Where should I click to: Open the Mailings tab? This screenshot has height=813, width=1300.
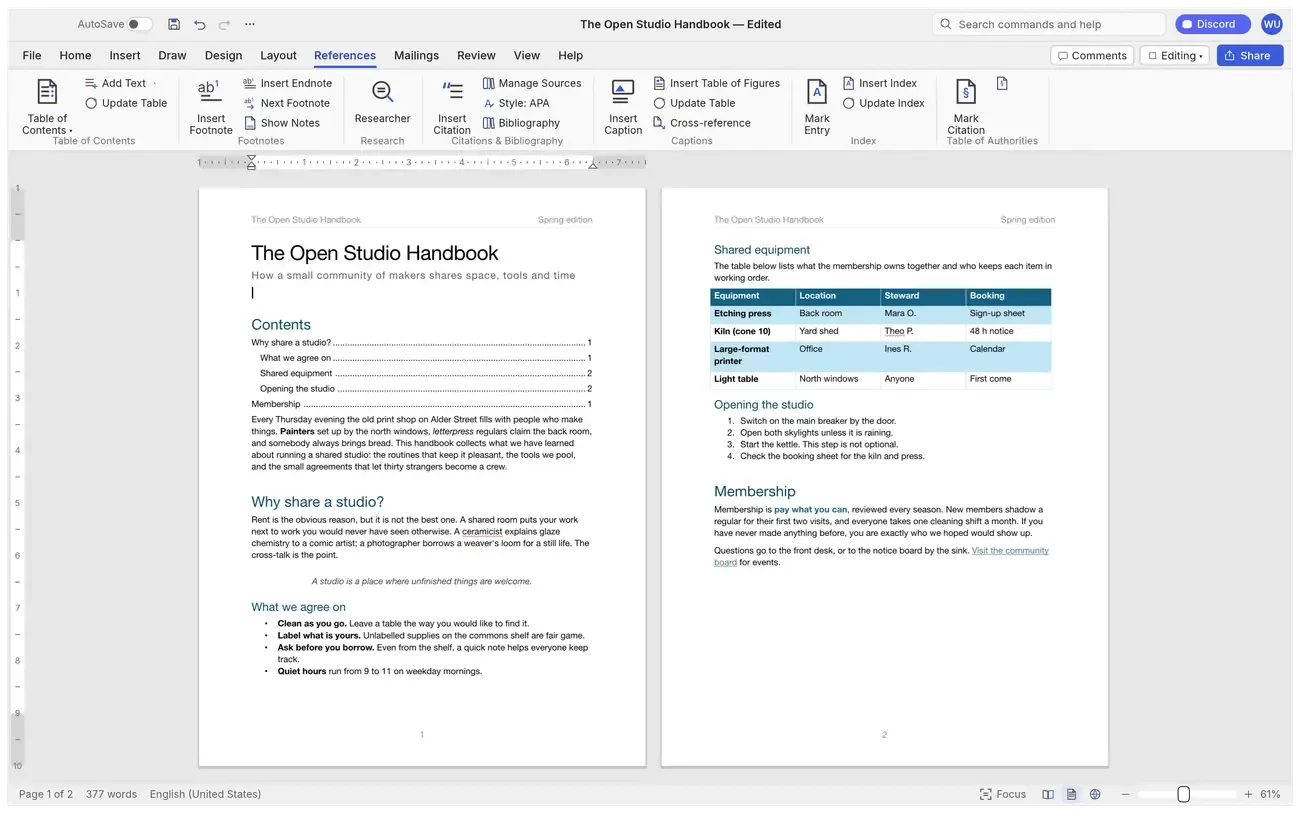(416, 55)
